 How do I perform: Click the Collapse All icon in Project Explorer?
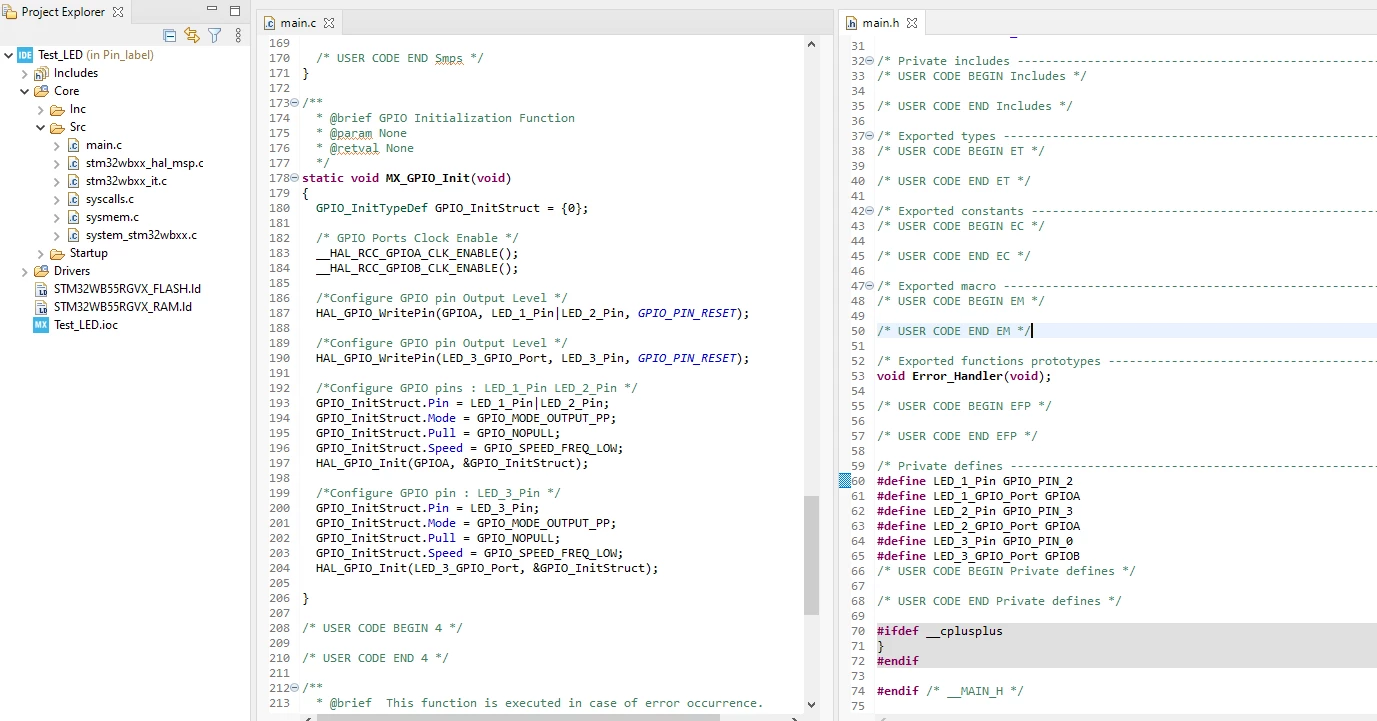[169, 35]
